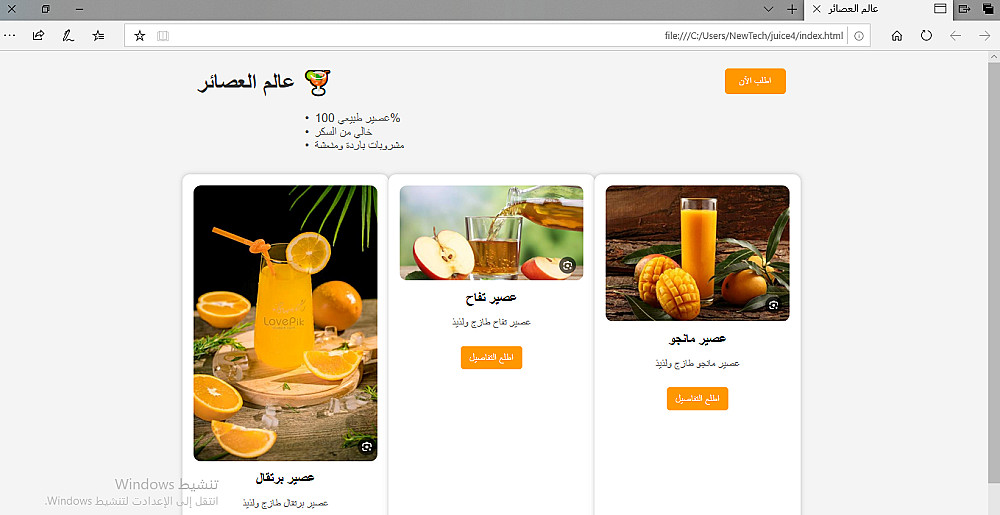Open the Add notes pen tool

point(68,36)
